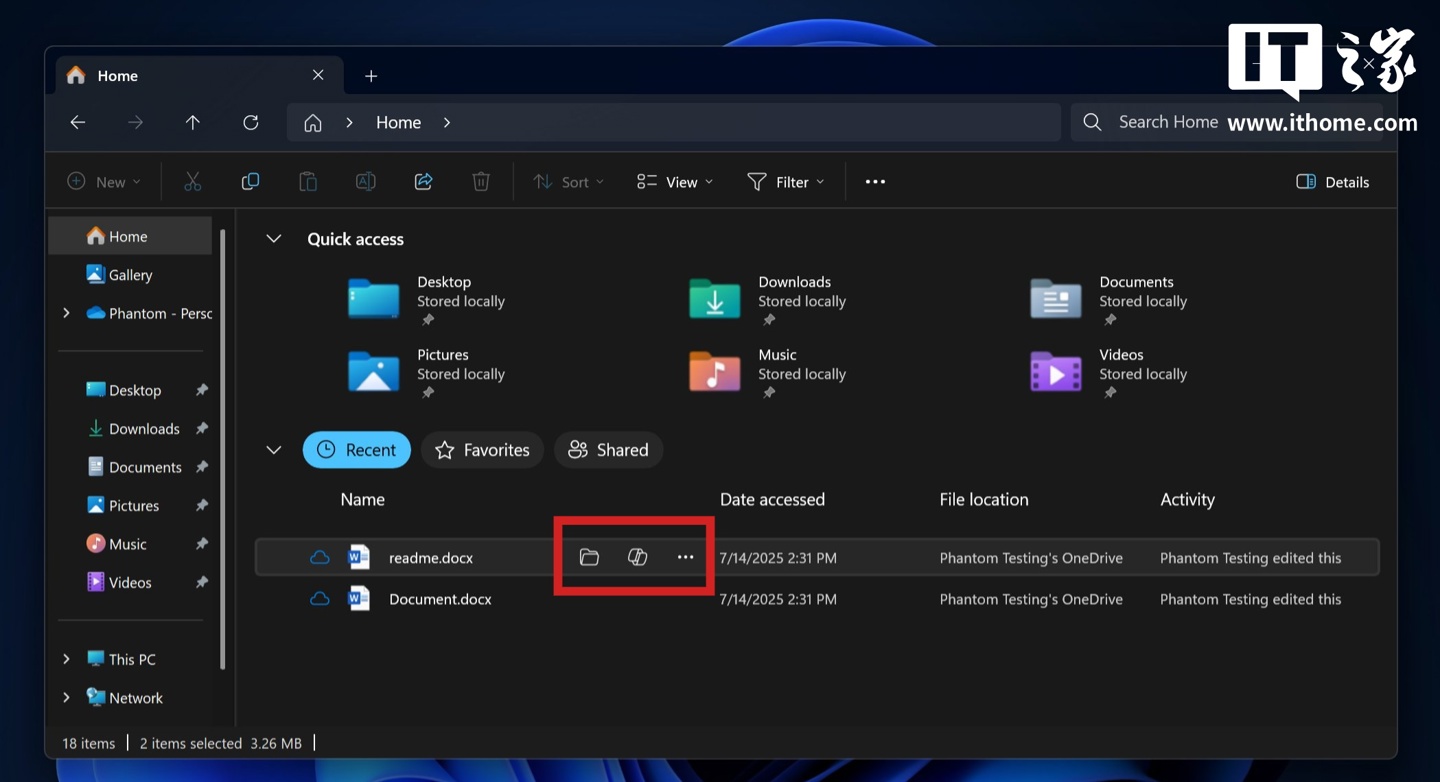1440x782 pixels.
Task: Sort by Date accessed column header
Action: pyautogui.click(x=772, y=500)
